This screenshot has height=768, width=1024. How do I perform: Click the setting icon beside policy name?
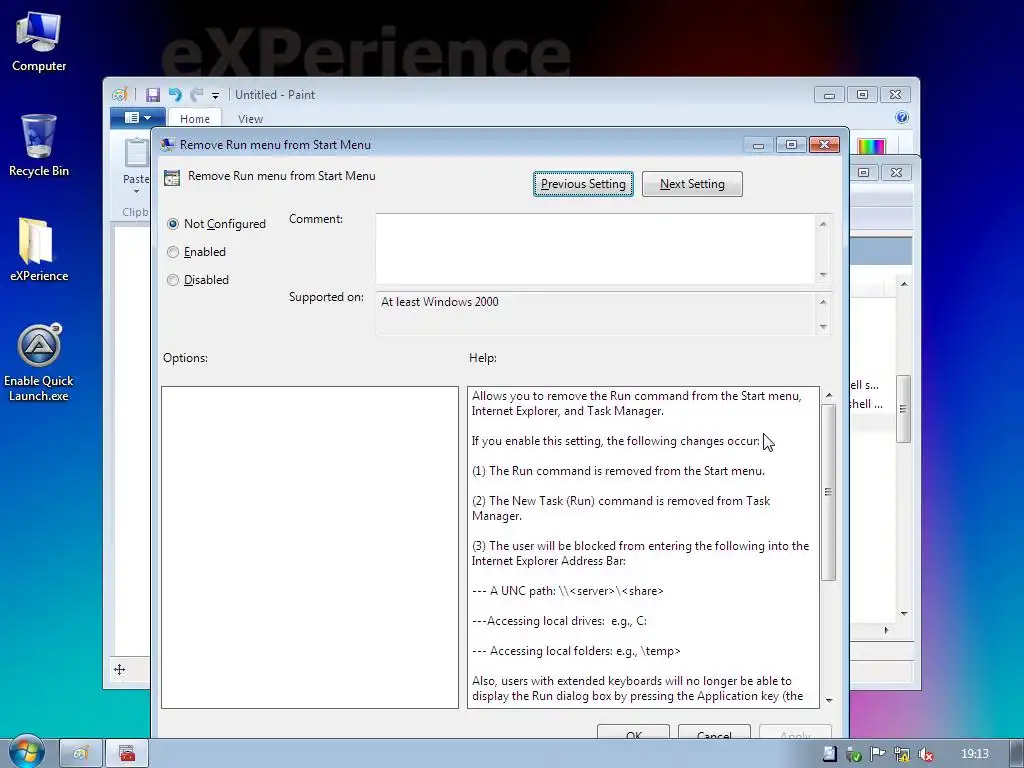tap(172, 178)
